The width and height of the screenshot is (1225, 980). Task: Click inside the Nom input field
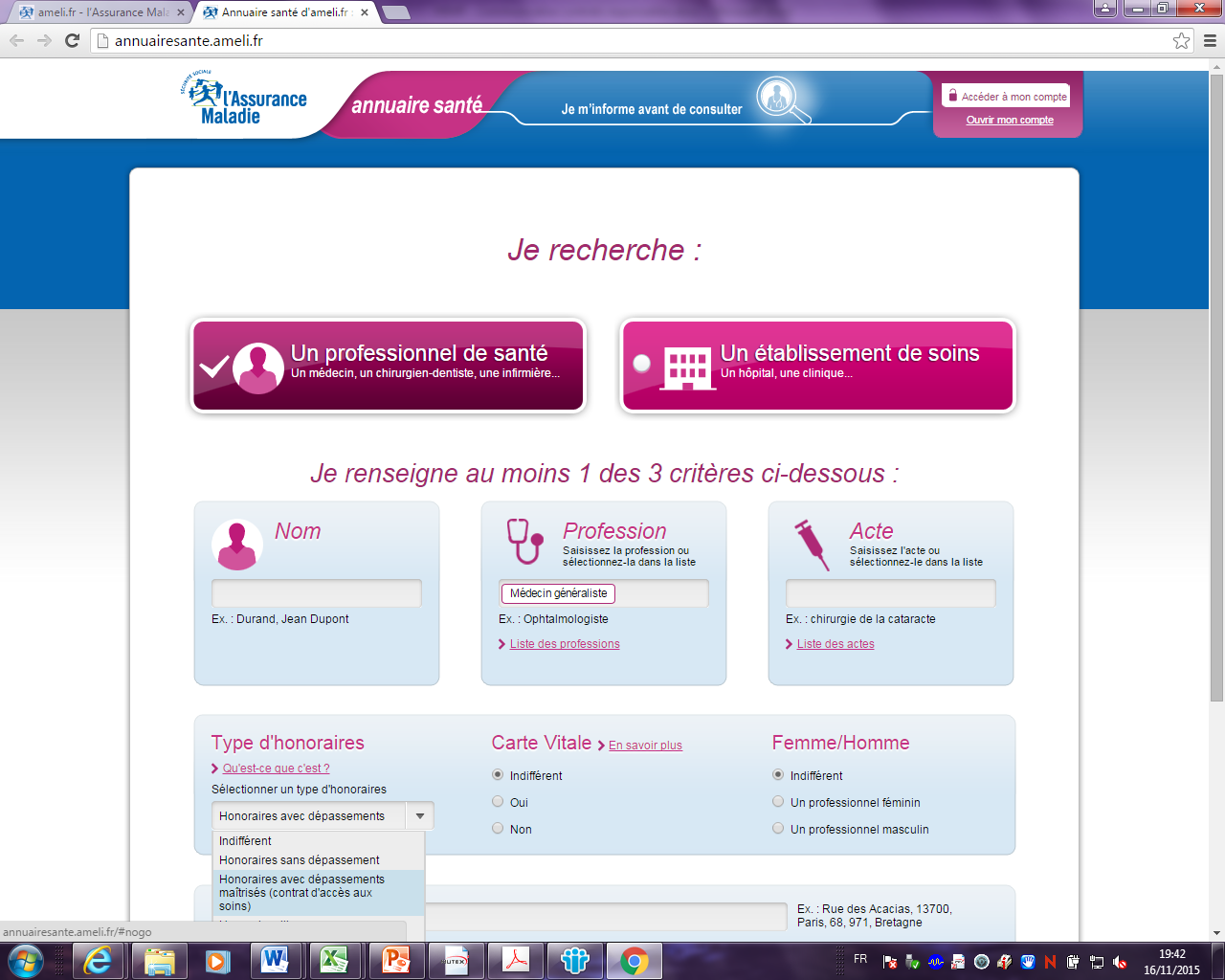316,592
